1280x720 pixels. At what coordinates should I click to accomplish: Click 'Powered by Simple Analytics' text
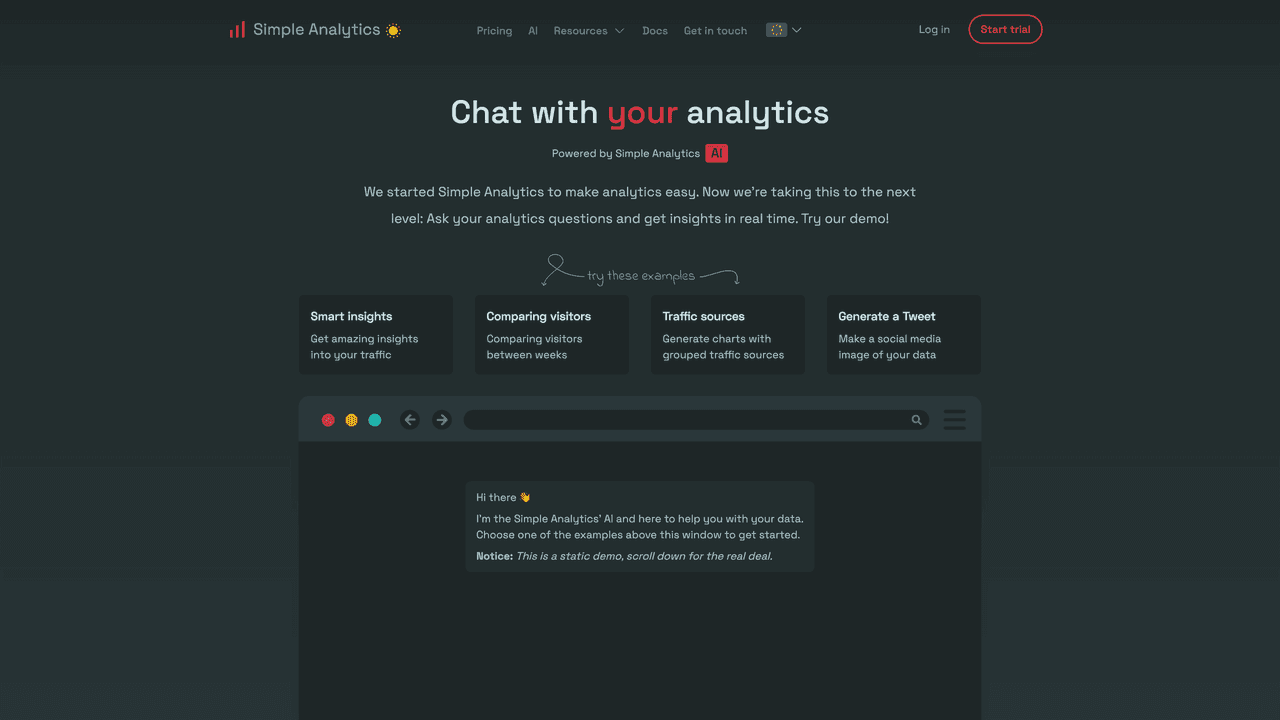coord(626,154)
